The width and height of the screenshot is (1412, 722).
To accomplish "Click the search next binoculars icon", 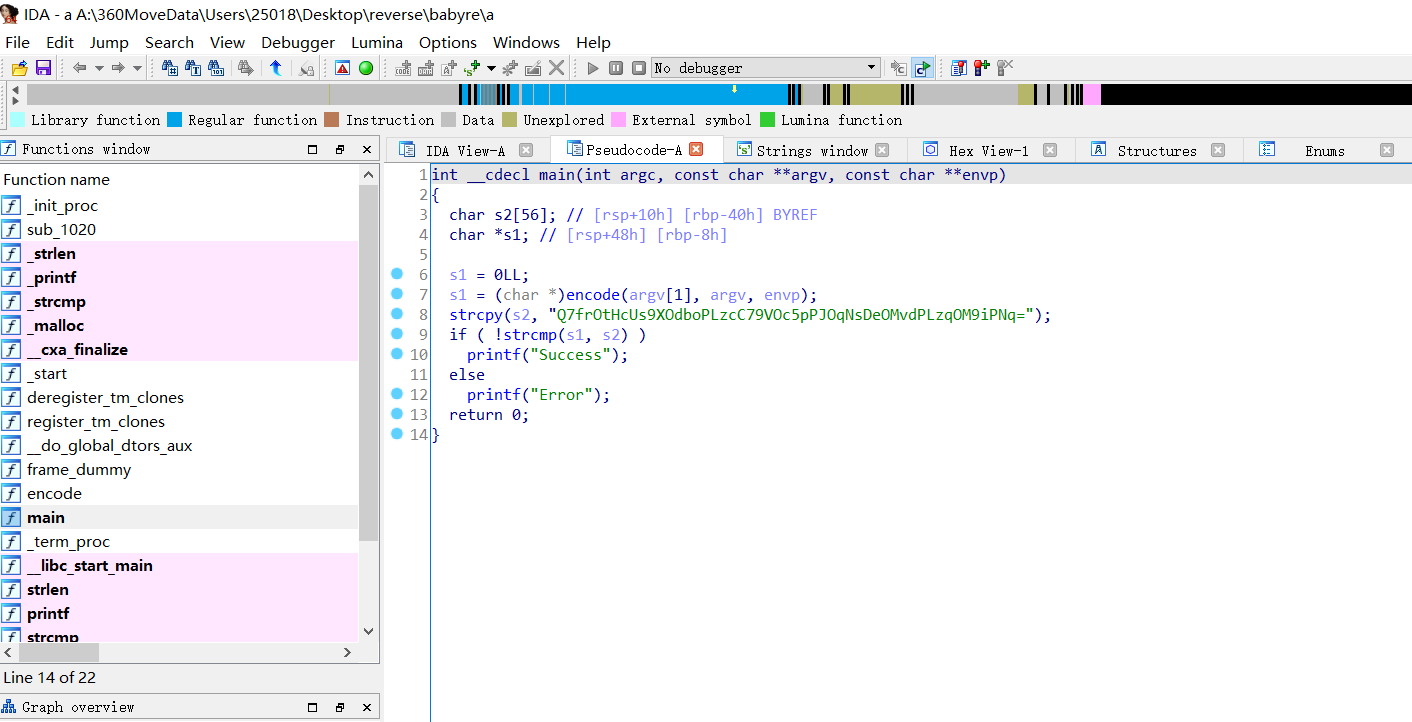I will [245, 68].
